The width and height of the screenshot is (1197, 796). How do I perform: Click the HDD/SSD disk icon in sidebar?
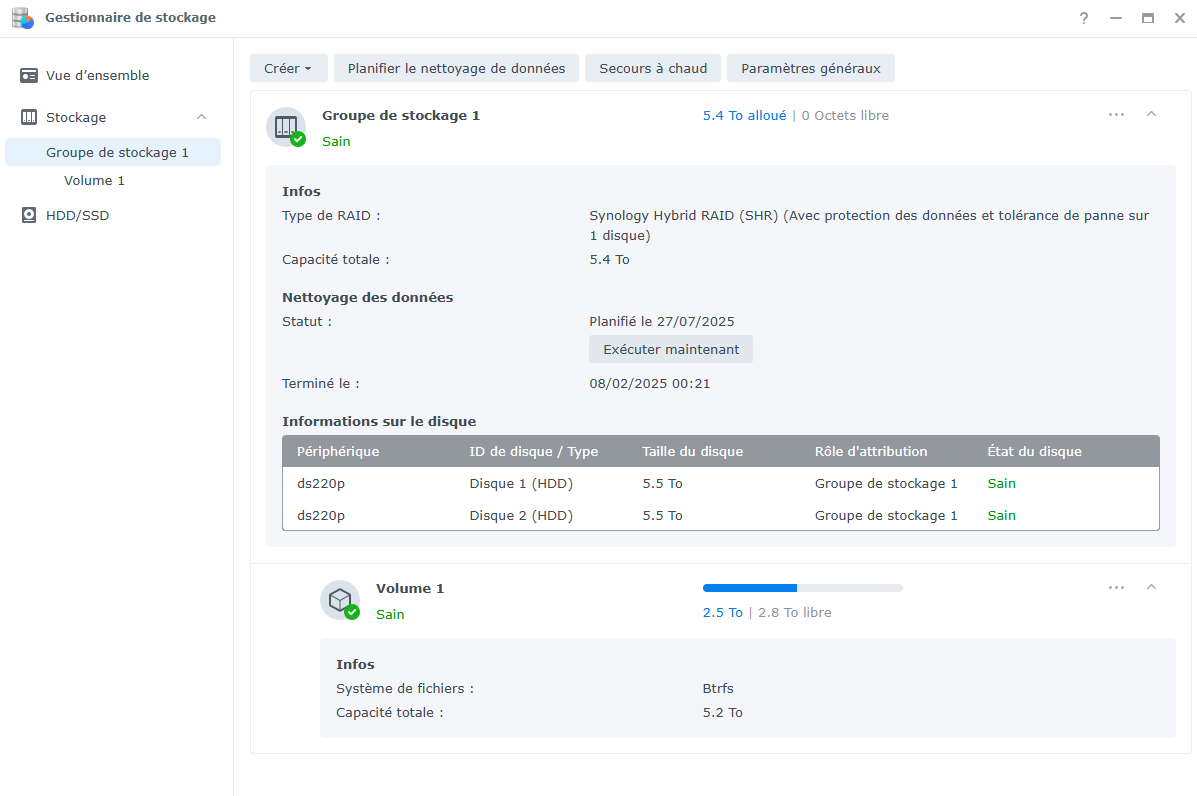29,216
